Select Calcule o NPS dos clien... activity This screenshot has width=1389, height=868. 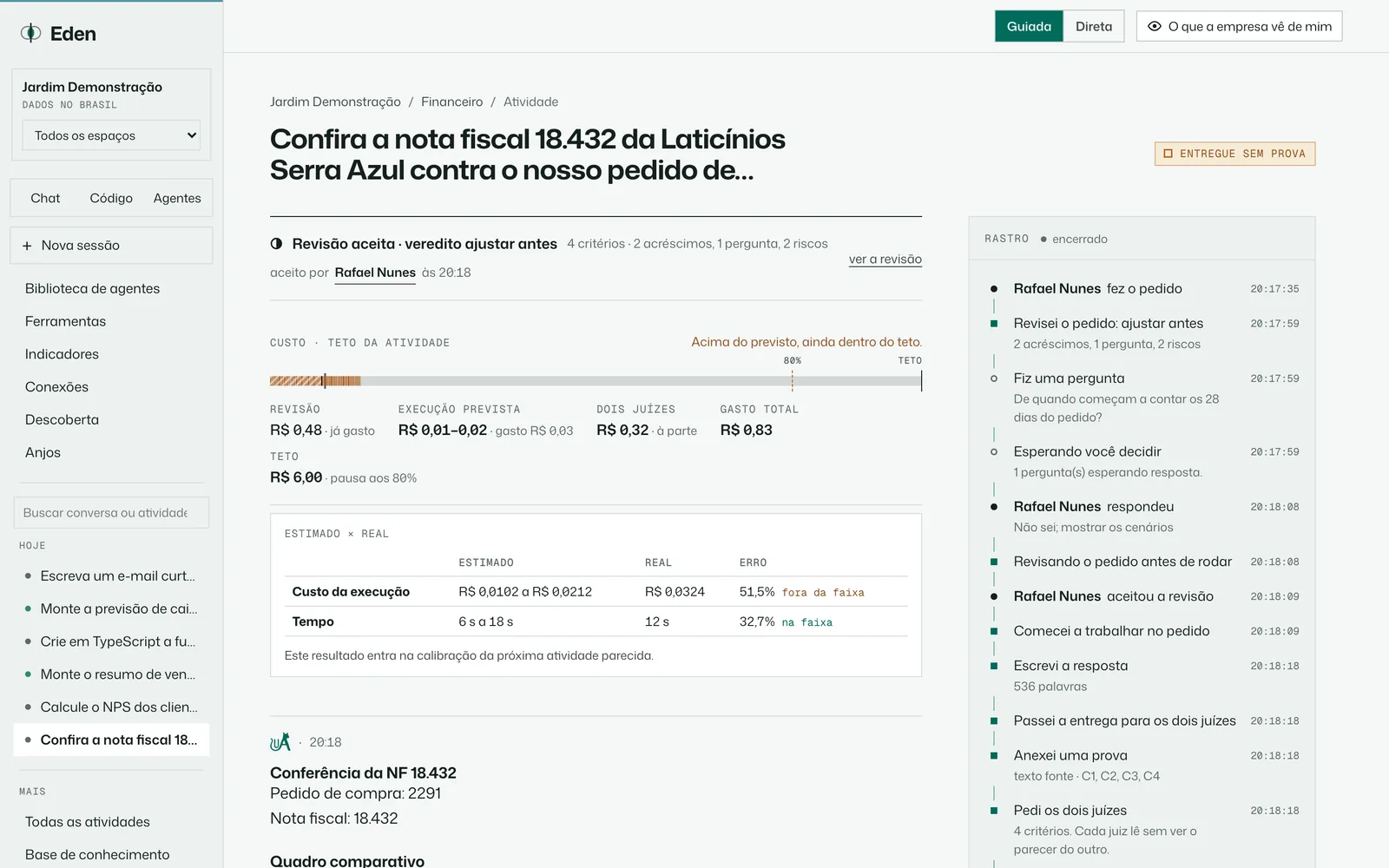point(111,707)
